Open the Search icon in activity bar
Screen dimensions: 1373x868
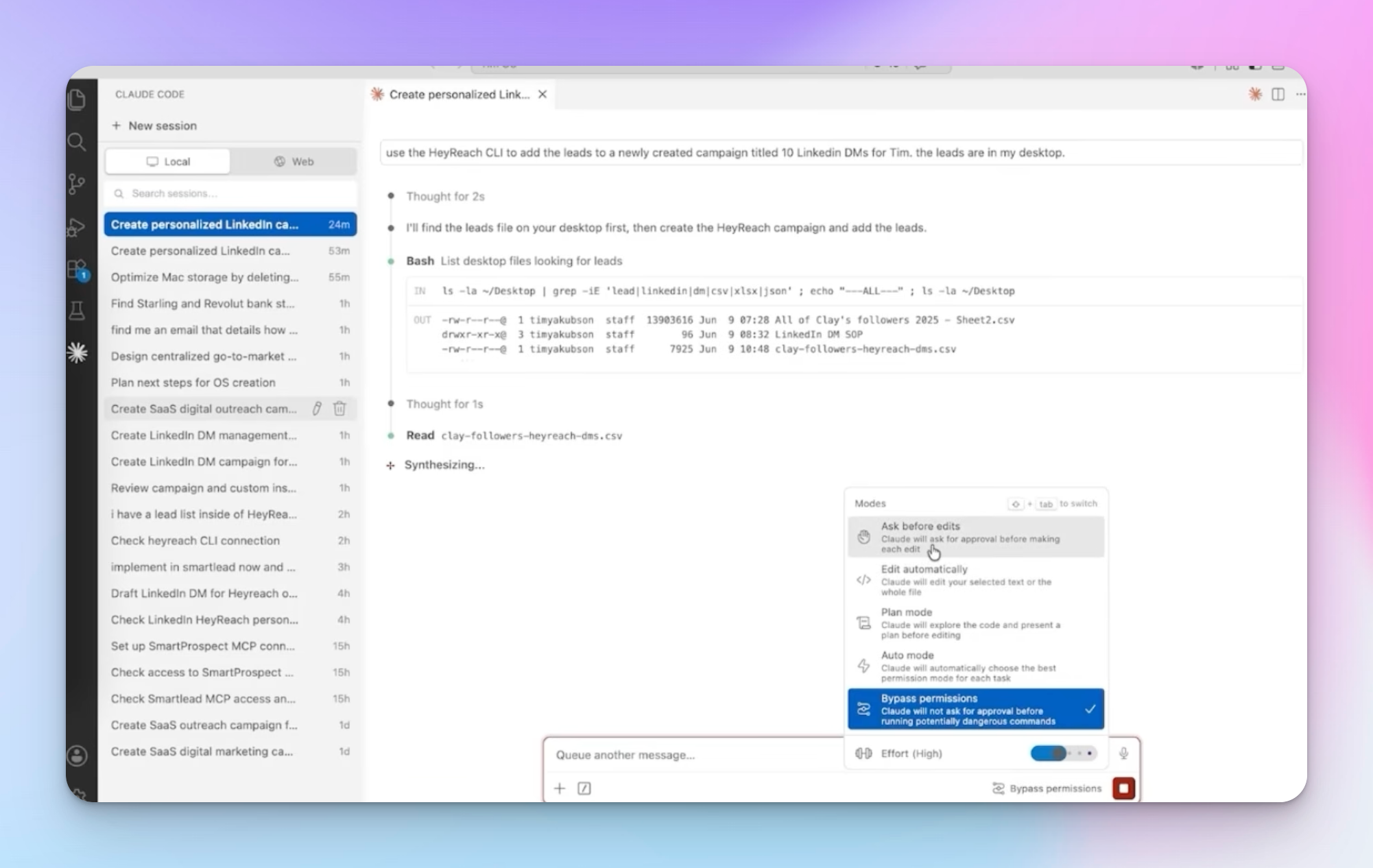[77, 142]
